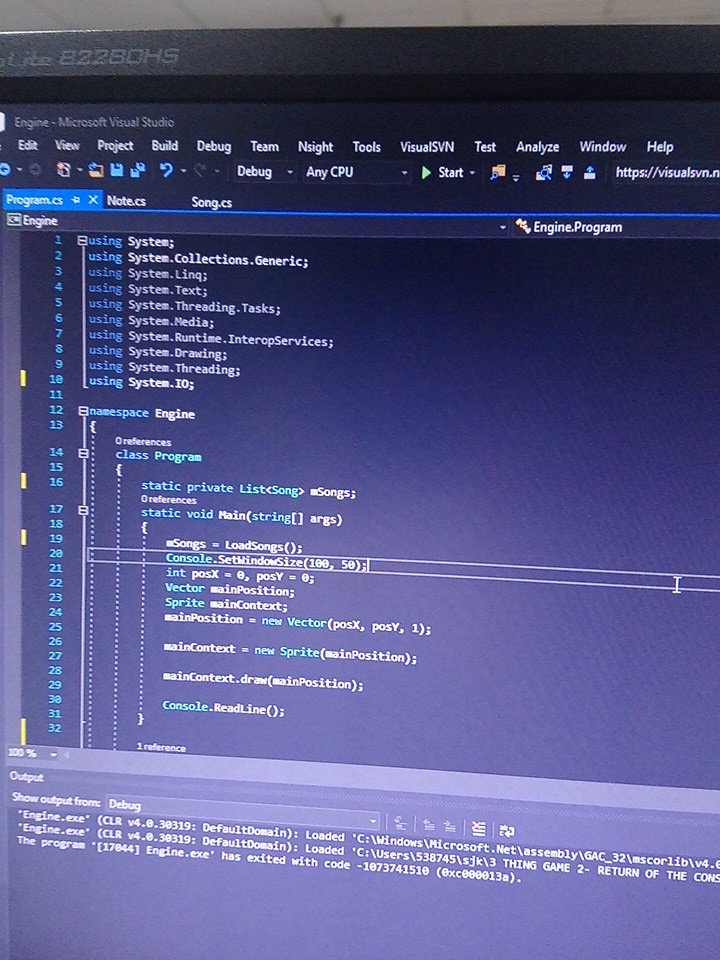This screenshot has width=720, height=960.
Task: Open the Build menu
Action: pyautogui.click(x=165, y=146)
